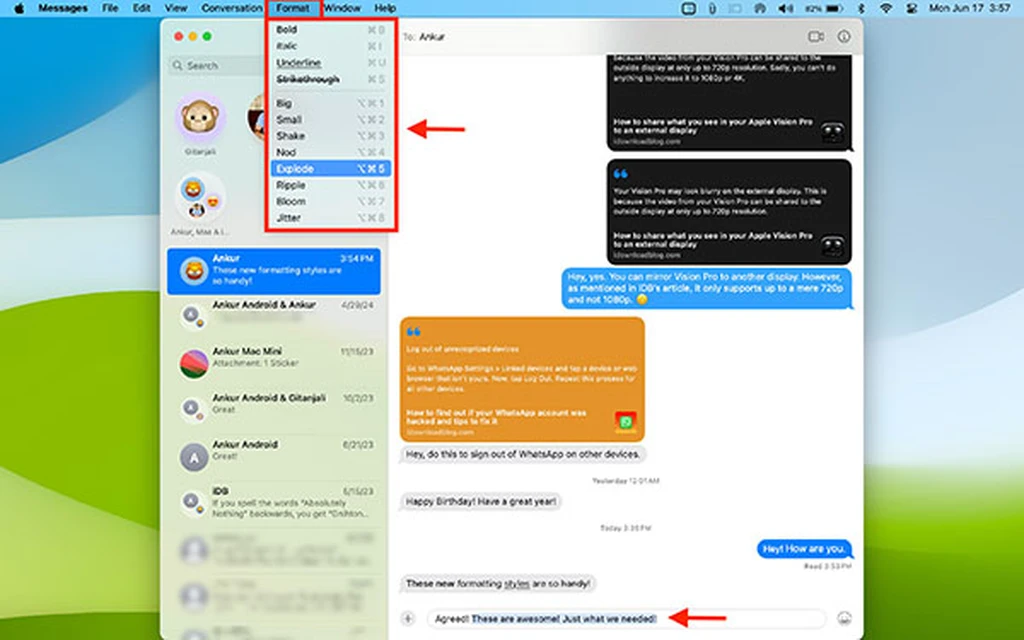The image size is (1024, 640).
Task: Click the 'Happy Birthday! Have a great year!' message
Action: [481, 502]
